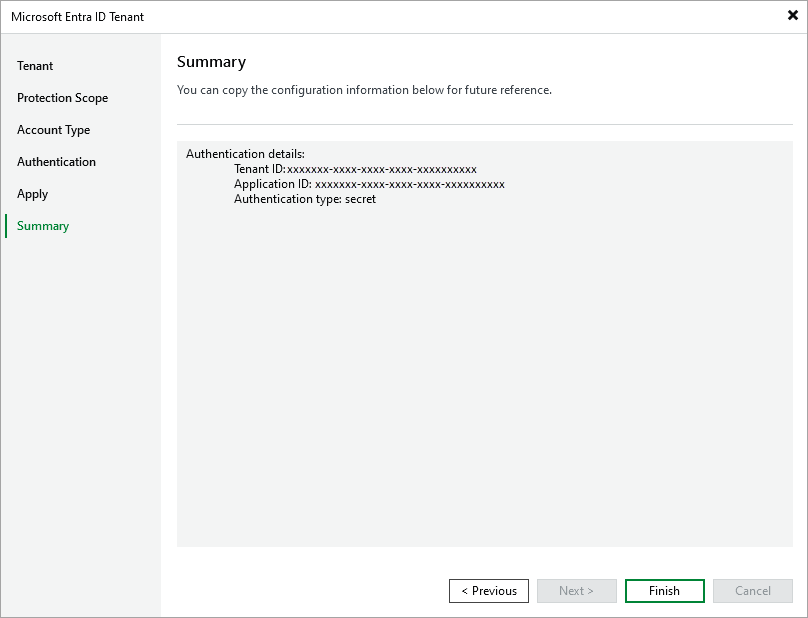Viewport: 808px width, 618px height.
Task: Open the Protection Scope wizard step
Action: point(62,98)
